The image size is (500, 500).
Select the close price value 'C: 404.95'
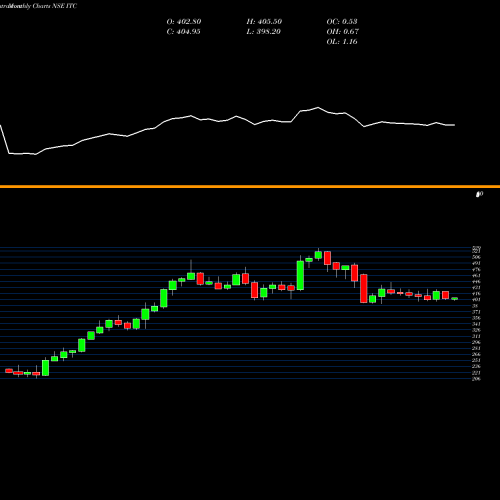(183, 31)
